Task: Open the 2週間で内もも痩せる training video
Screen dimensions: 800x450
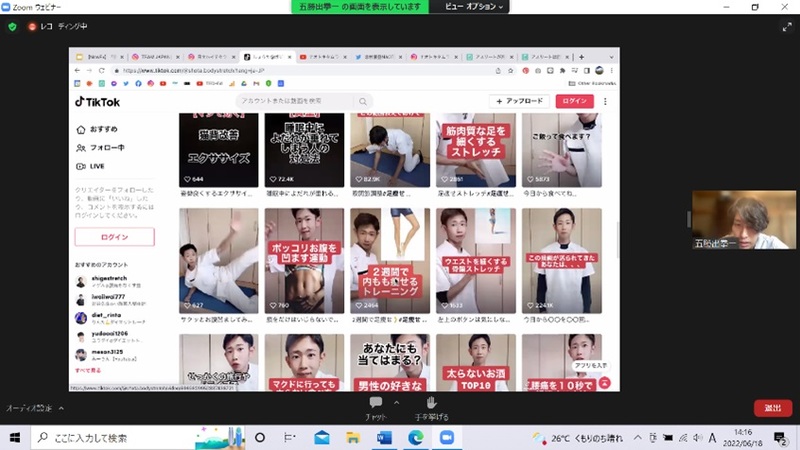Action: click(390, 261)
